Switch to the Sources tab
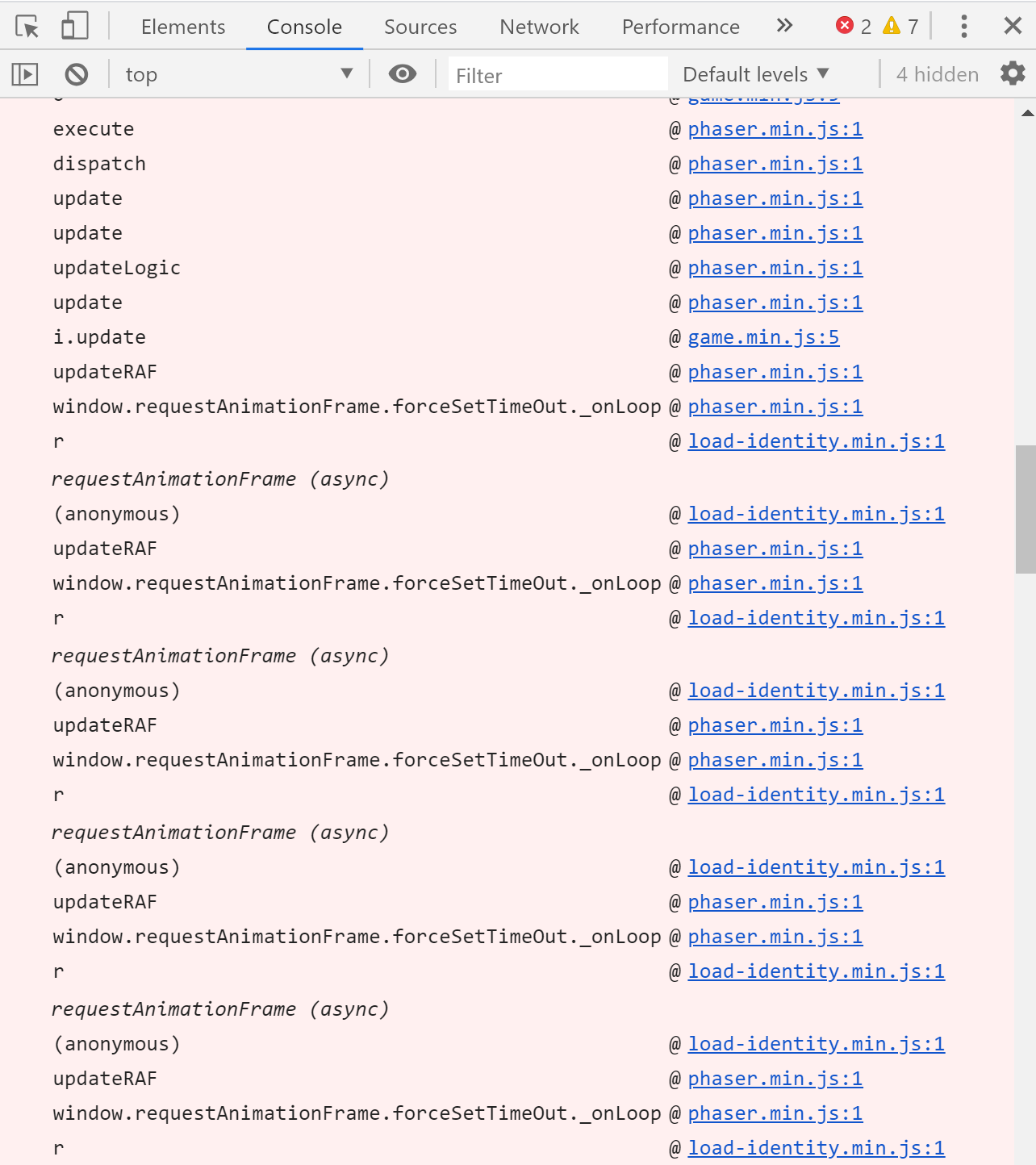This screenshot has width=1036, height=1165. (420, 26)
